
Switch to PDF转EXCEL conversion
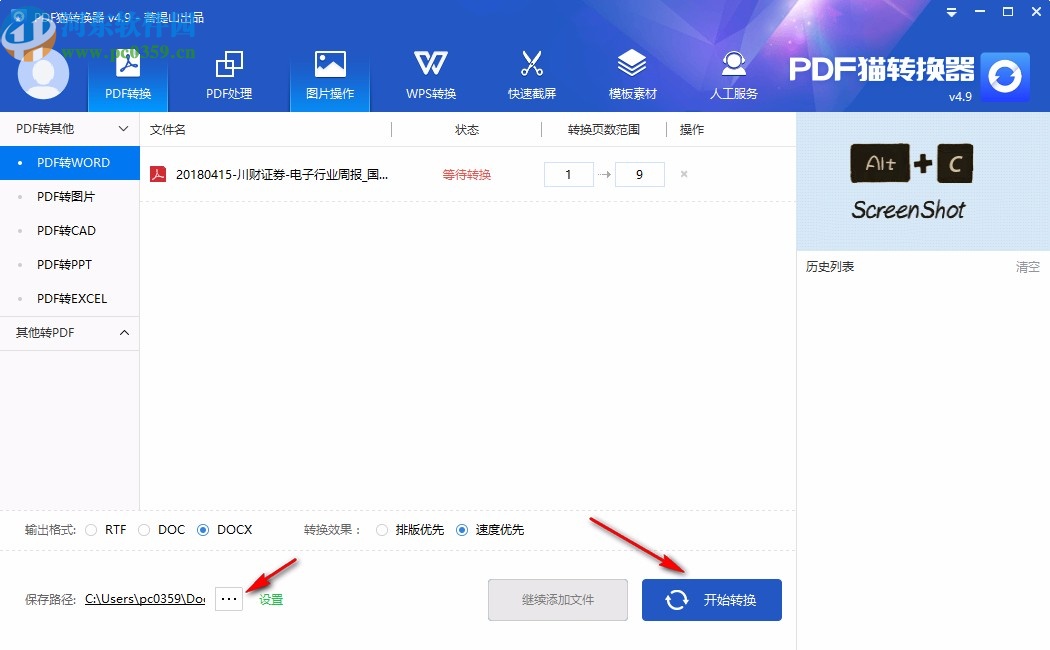point(70,298)
